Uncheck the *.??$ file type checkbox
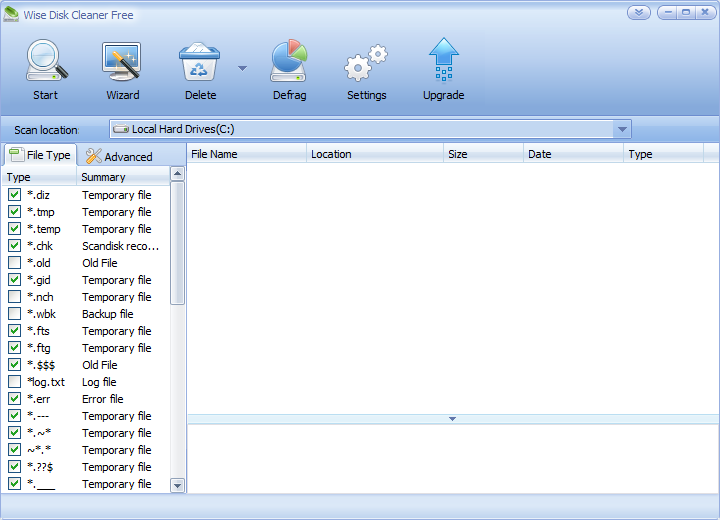 point(14,466)
